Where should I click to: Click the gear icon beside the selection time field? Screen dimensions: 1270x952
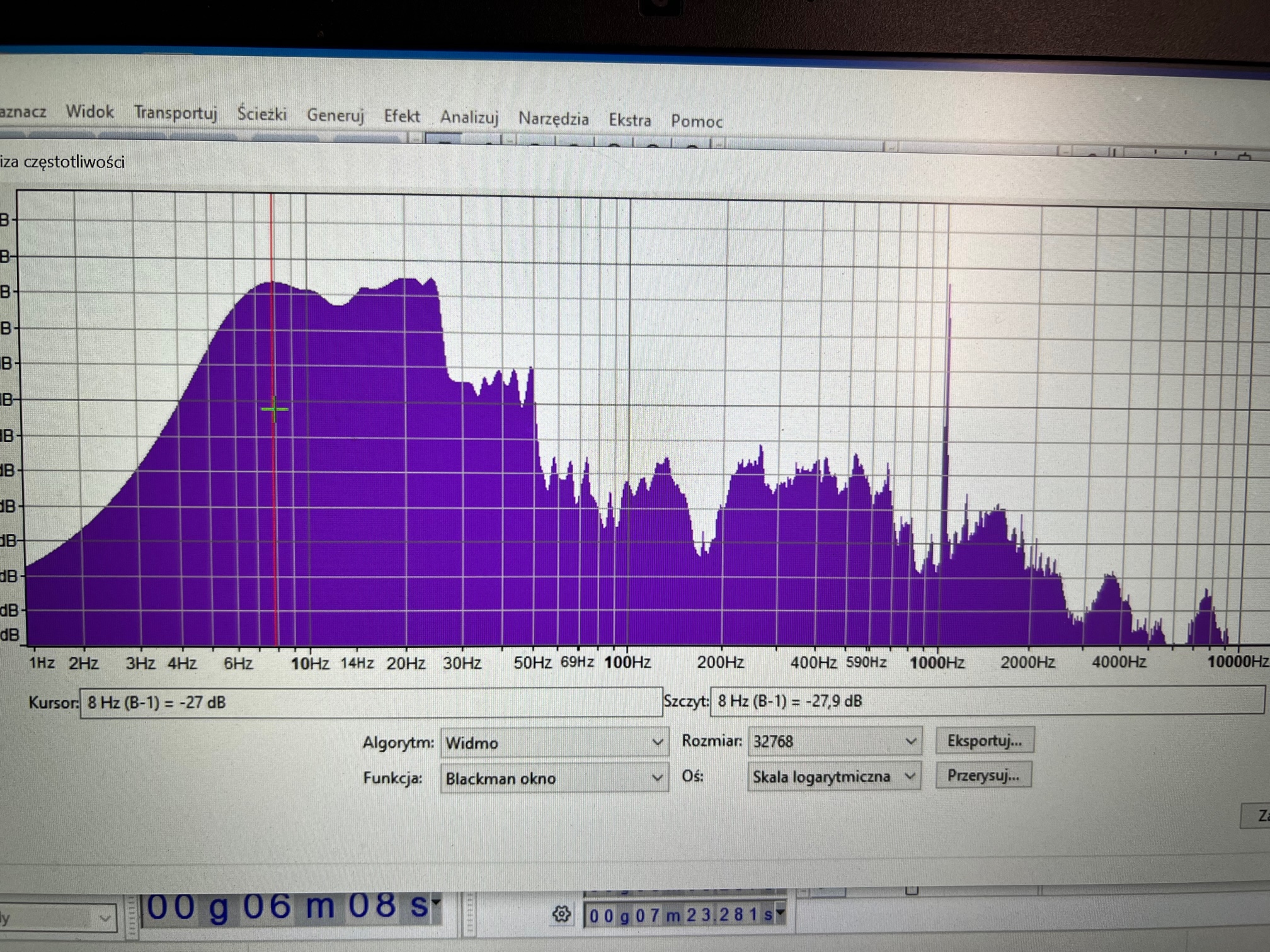(561, 914)
